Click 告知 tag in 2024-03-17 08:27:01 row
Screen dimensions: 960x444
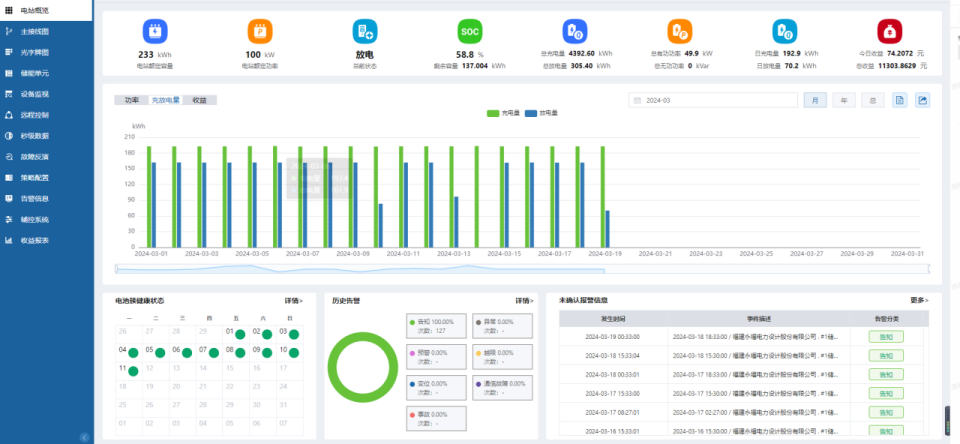click(x=886, y=413)
